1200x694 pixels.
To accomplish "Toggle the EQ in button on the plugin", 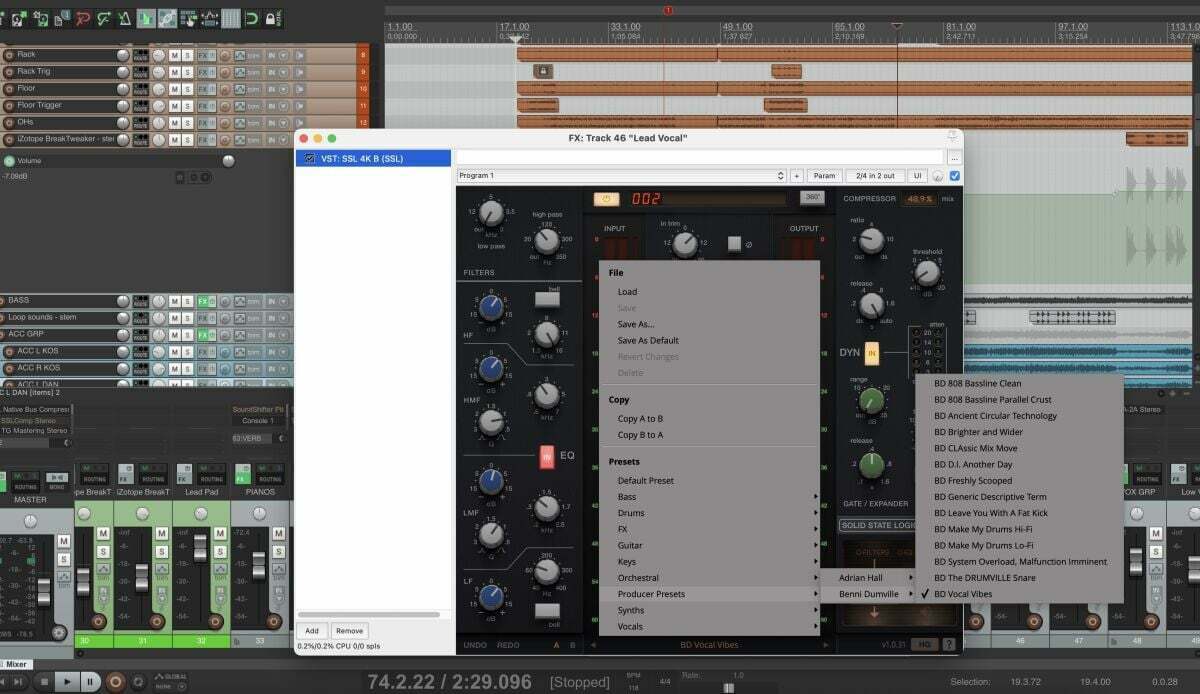I will 547,457.
